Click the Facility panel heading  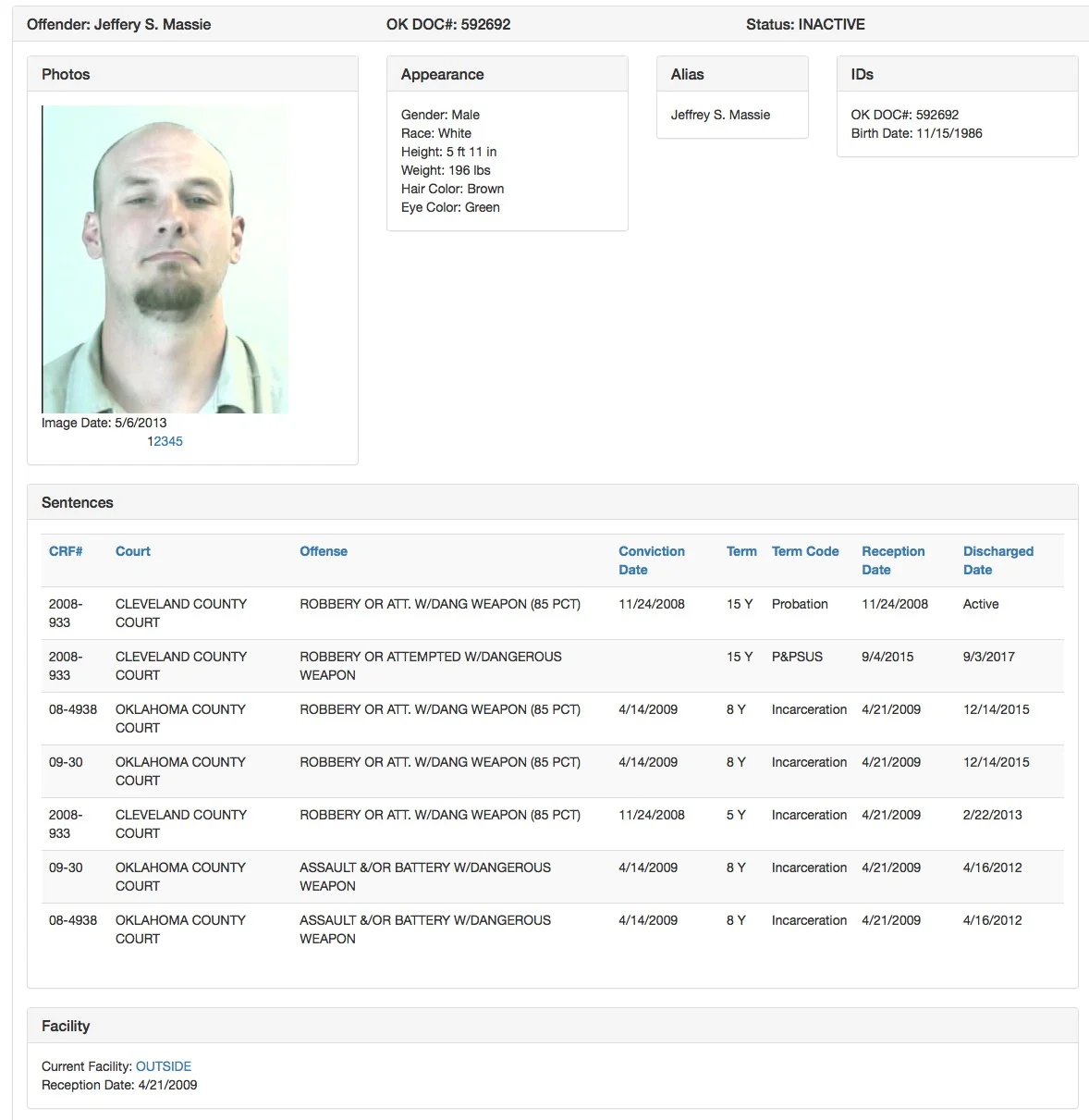(66, 1026)
